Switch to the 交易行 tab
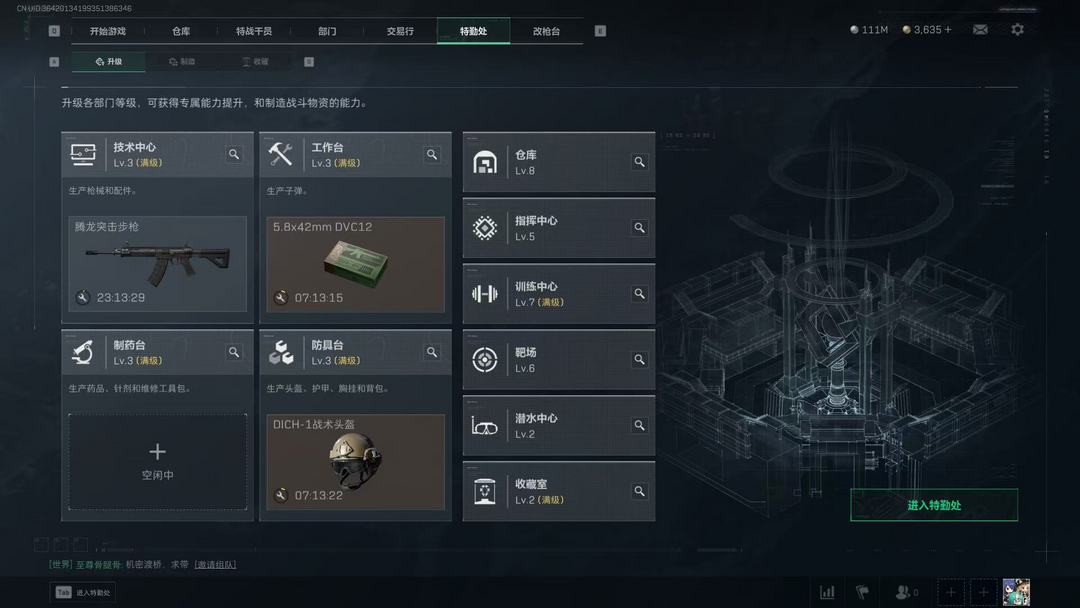Viewport: 1080px width, 608px height. (x=400, y=31)
